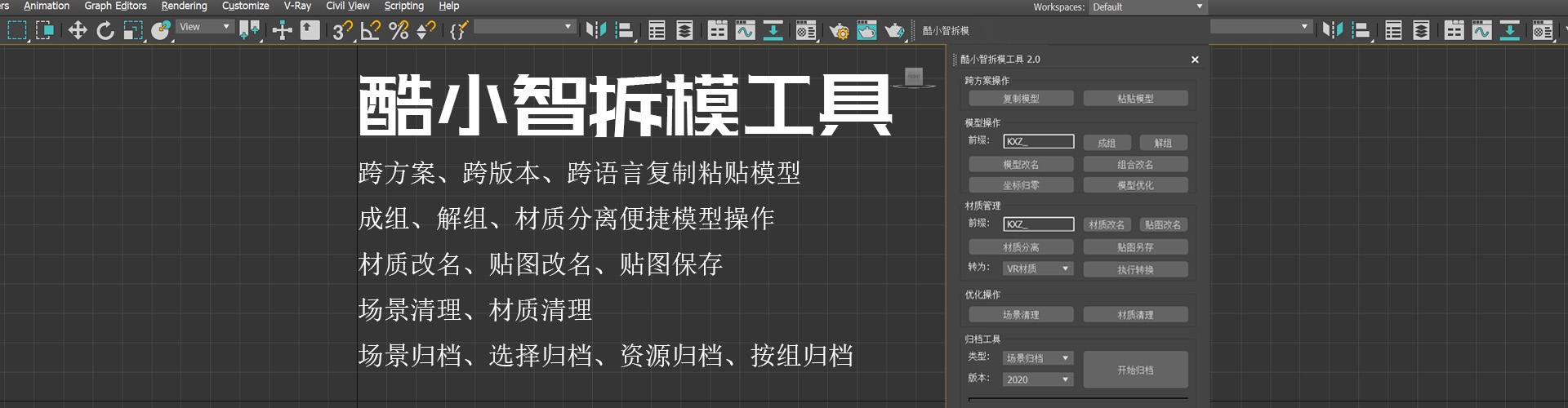Select the Move tool in toolbar

pos(78,31)
